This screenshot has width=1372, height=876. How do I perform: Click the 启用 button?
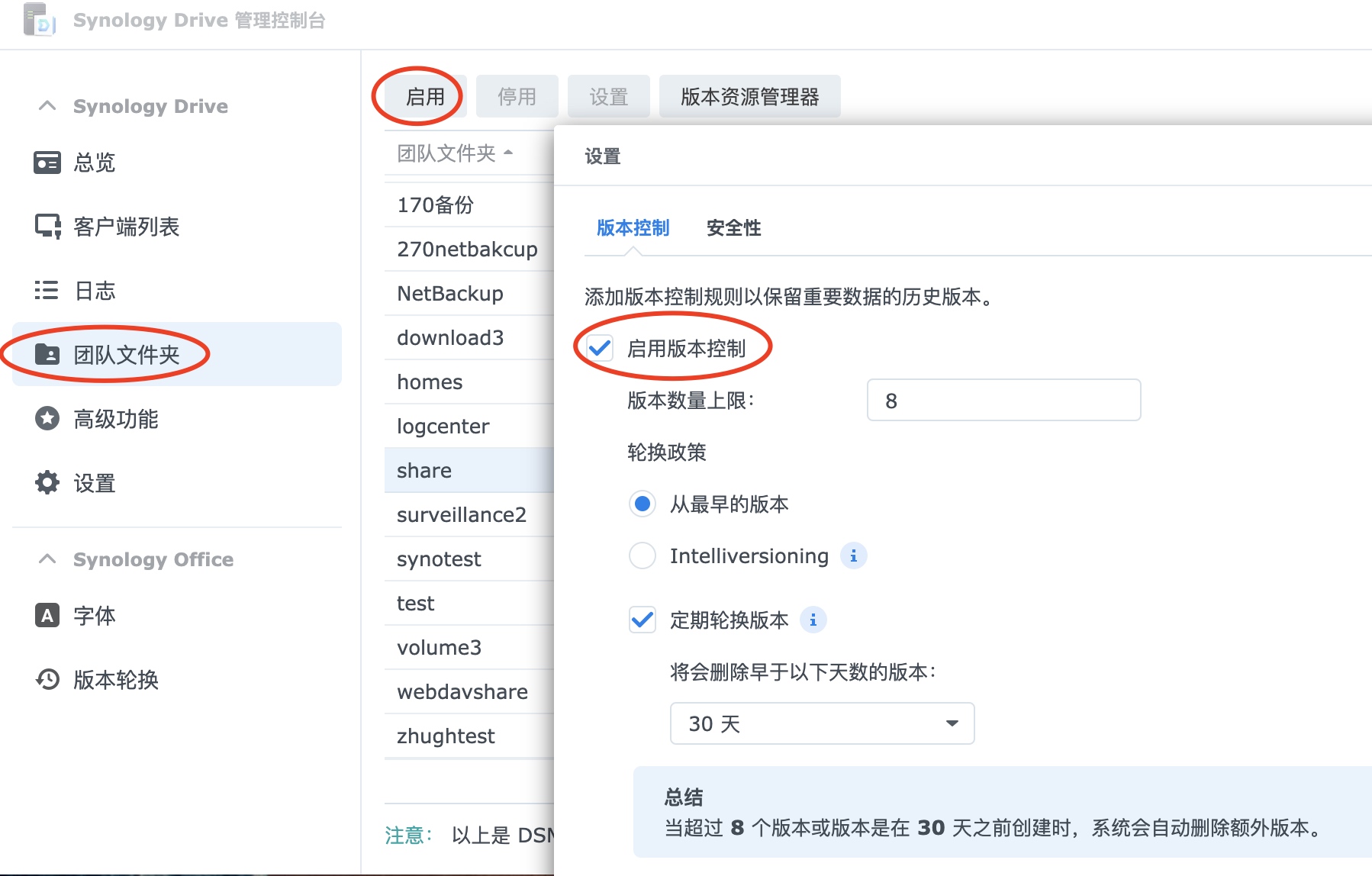425,96
